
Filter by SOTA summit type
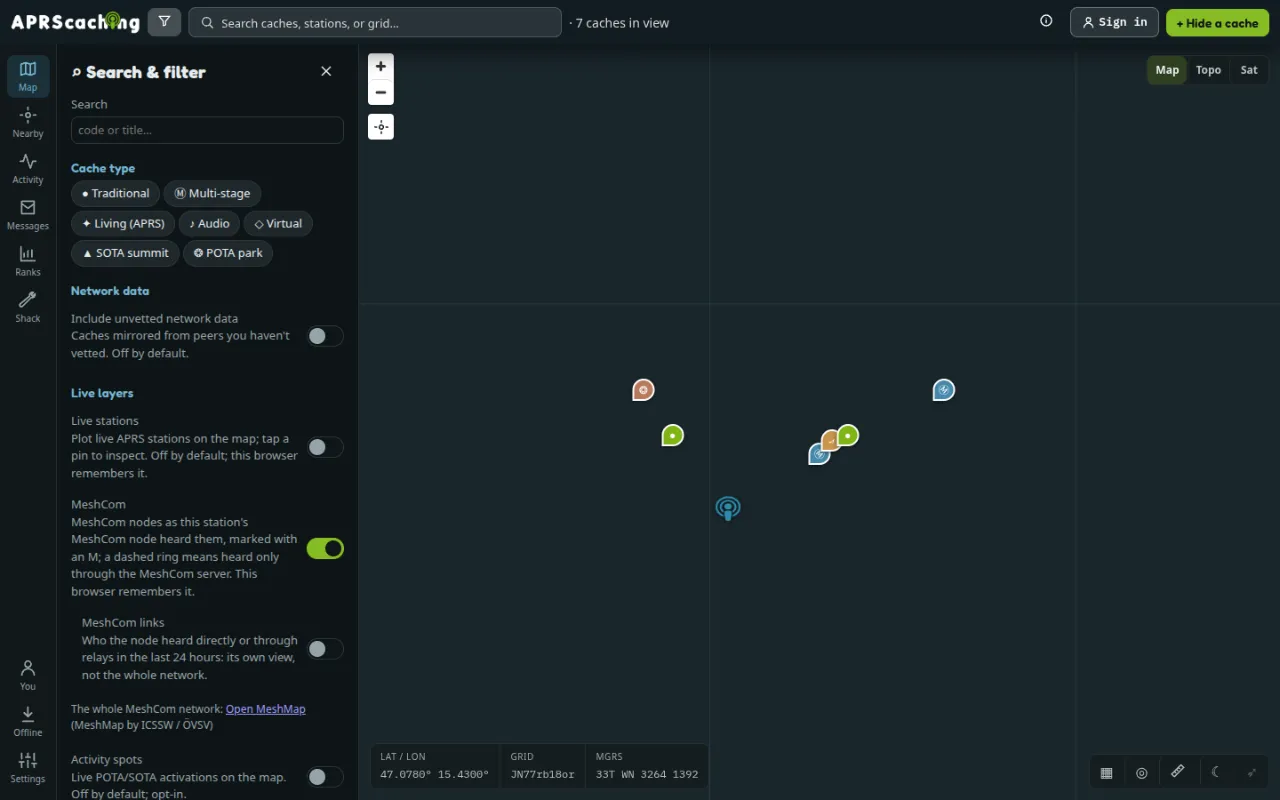pyautogui.click(x=125, y=253)
